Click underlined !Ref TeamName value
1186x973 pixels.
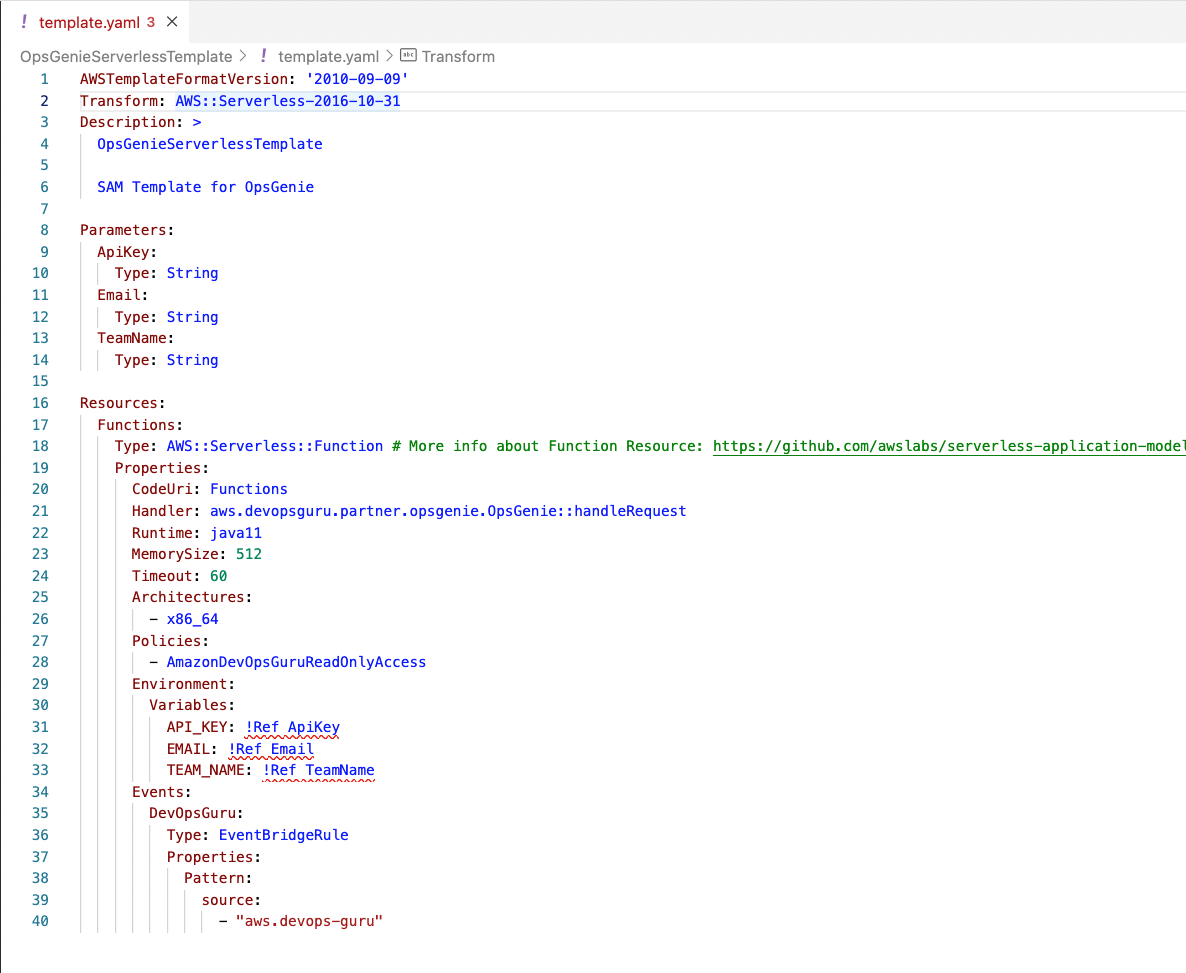pyautogui.click(x=318, y=771)
